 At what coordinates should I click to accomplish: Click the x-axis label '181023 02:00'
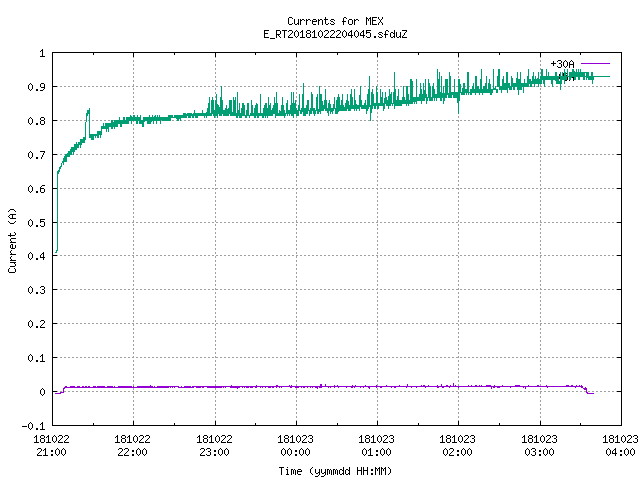(x=457, y=446)
